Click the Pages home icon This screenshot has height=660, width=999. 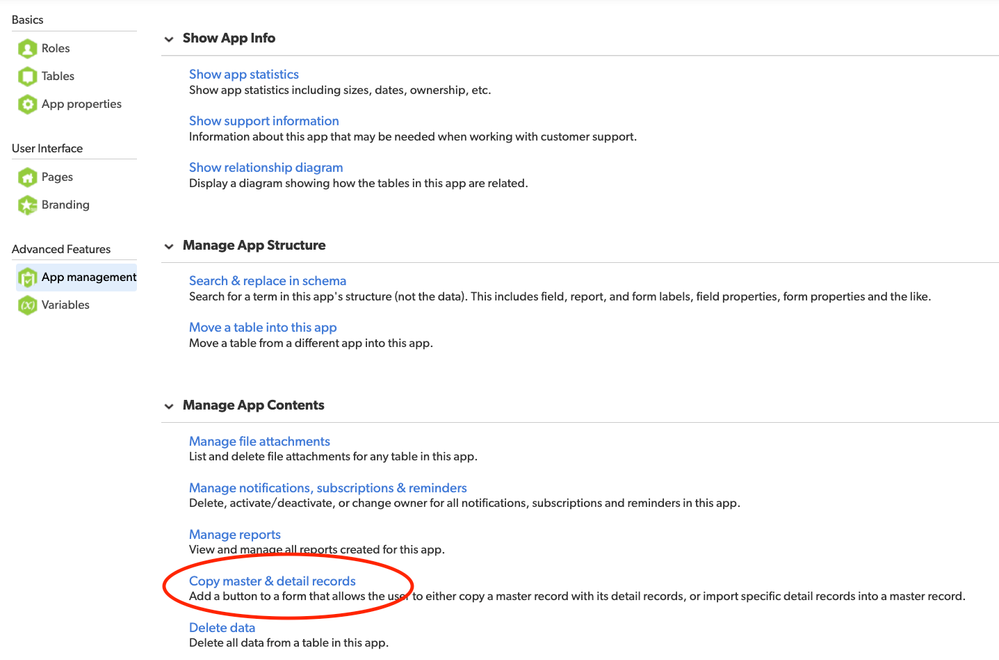pos(27,177)
